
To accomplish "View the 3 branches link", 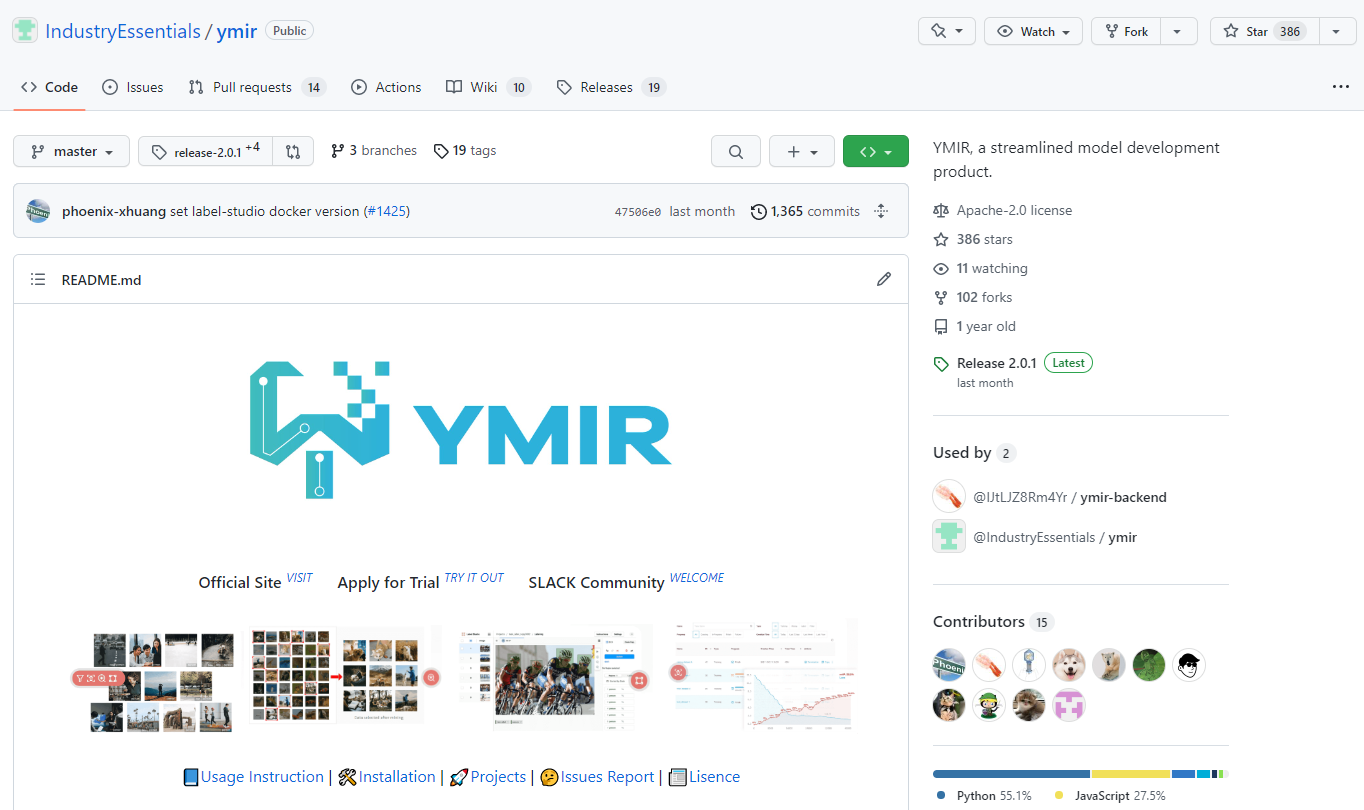I will [373, 151].
